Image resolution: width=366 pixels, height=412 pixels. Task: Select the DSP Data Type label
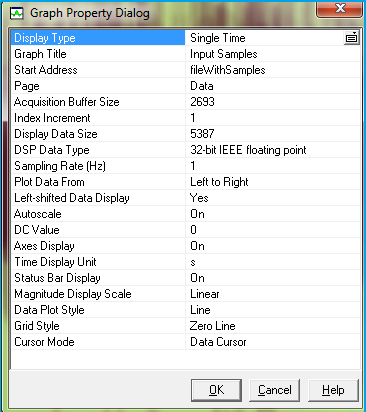[52, 150]
